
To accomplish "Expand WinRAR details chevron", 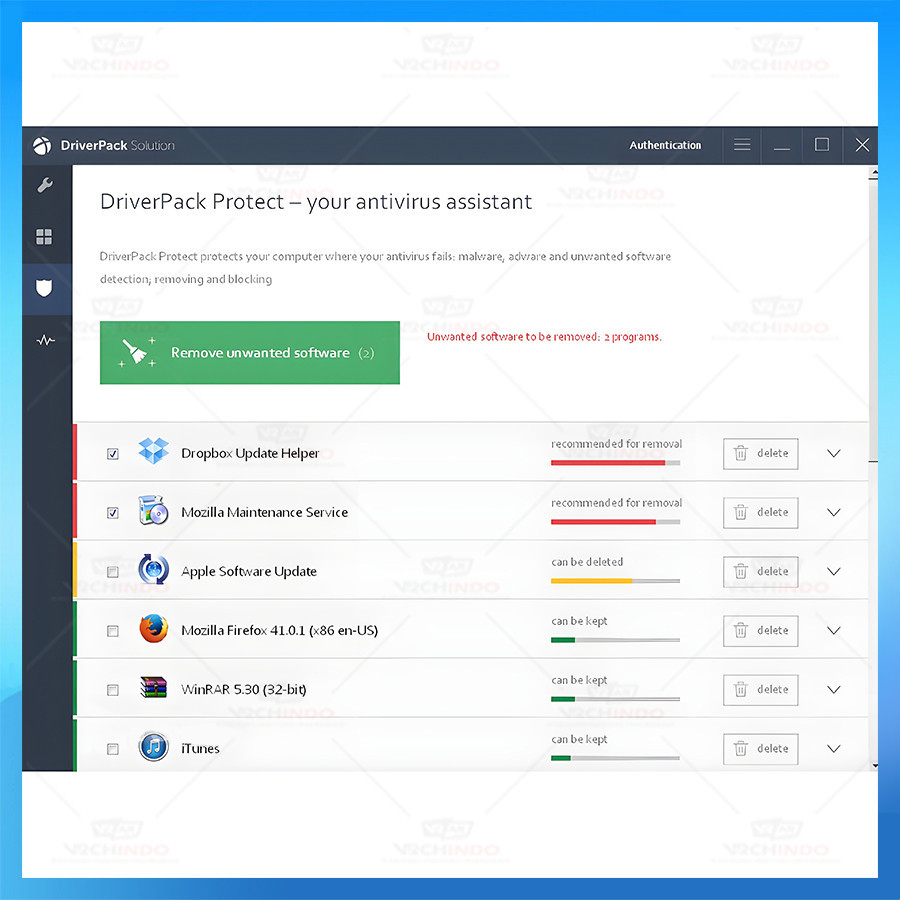I will 833,690.
